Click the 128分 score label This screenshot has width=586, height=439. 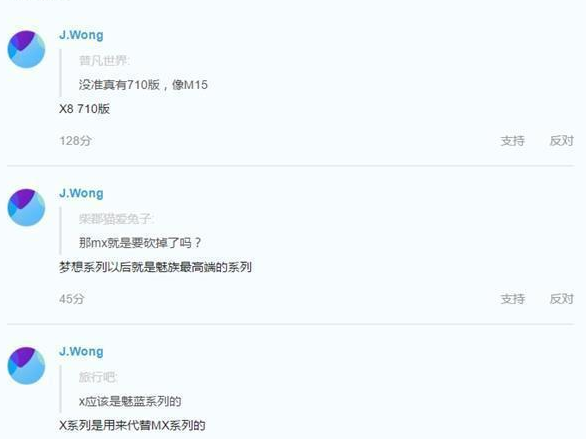[x=75, y=141]
